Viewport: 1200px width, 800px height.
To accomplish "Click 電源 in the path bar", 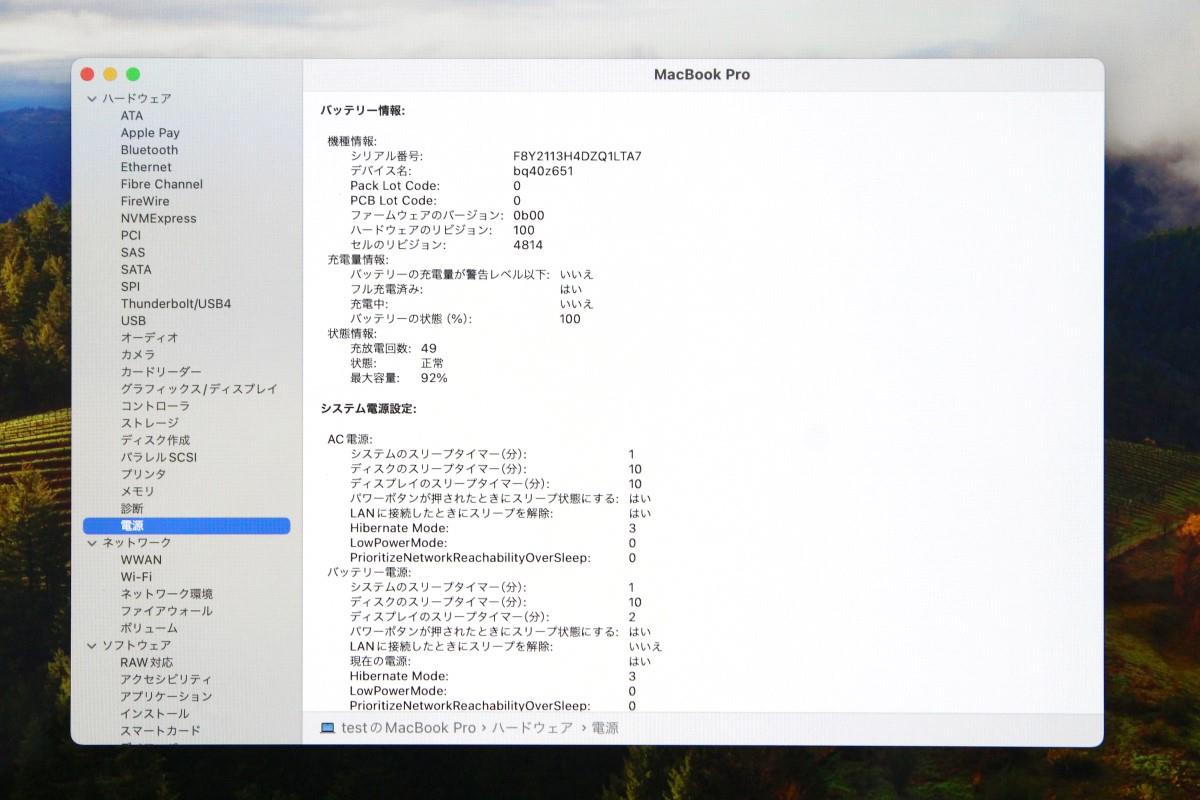I will (x=605, y=728).
